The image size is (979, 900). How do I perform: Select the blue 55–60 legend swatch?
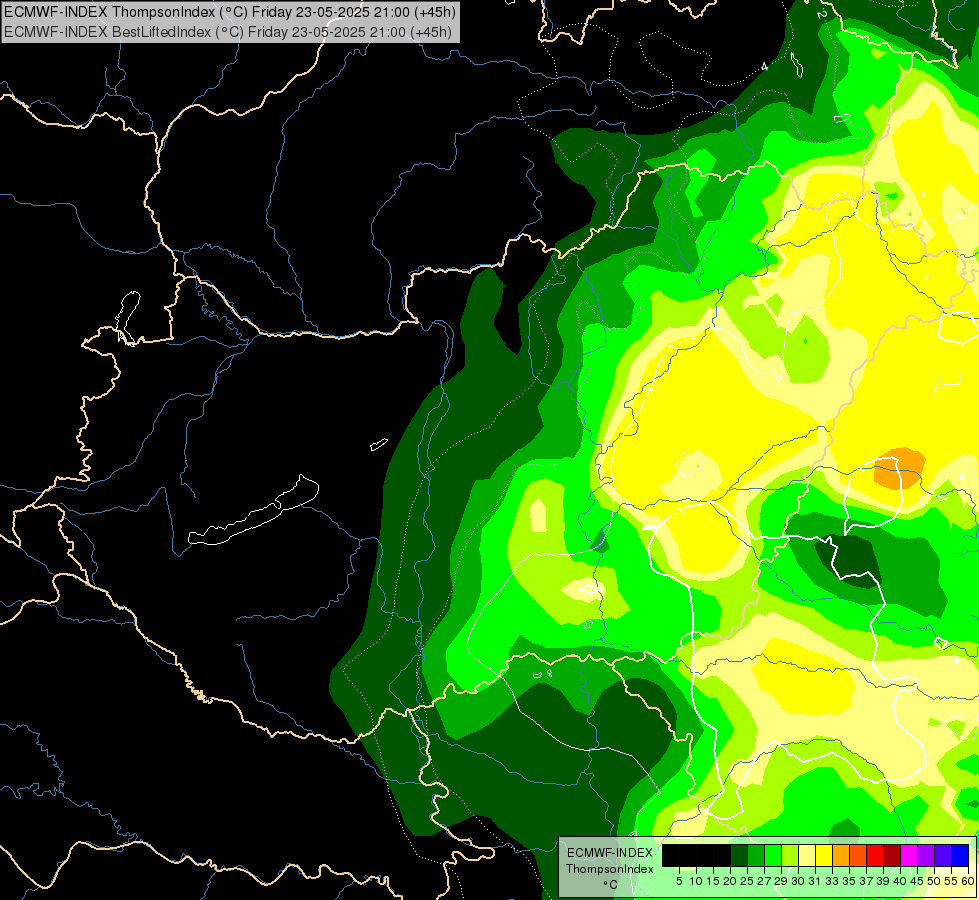[x=960, y=855]
